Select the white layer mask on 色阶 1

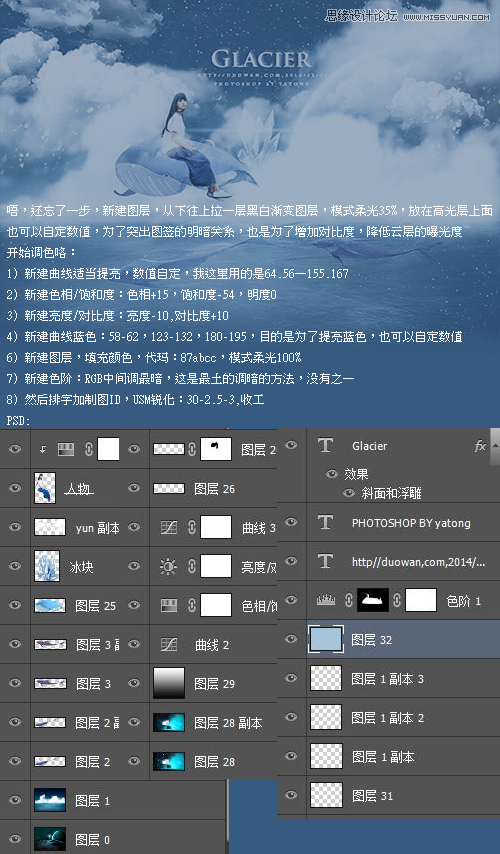[421, 600]
